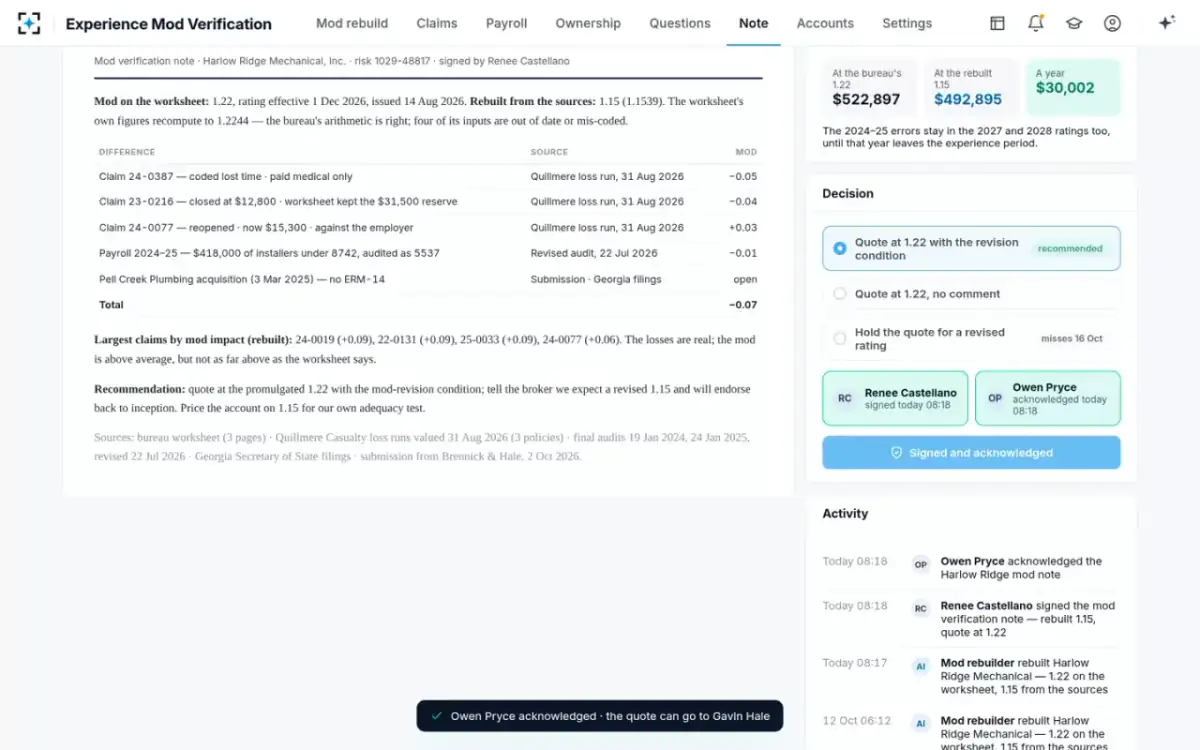Click the Recommendation paragraph
Screen dimensions: 1200x750
[428, 398]
